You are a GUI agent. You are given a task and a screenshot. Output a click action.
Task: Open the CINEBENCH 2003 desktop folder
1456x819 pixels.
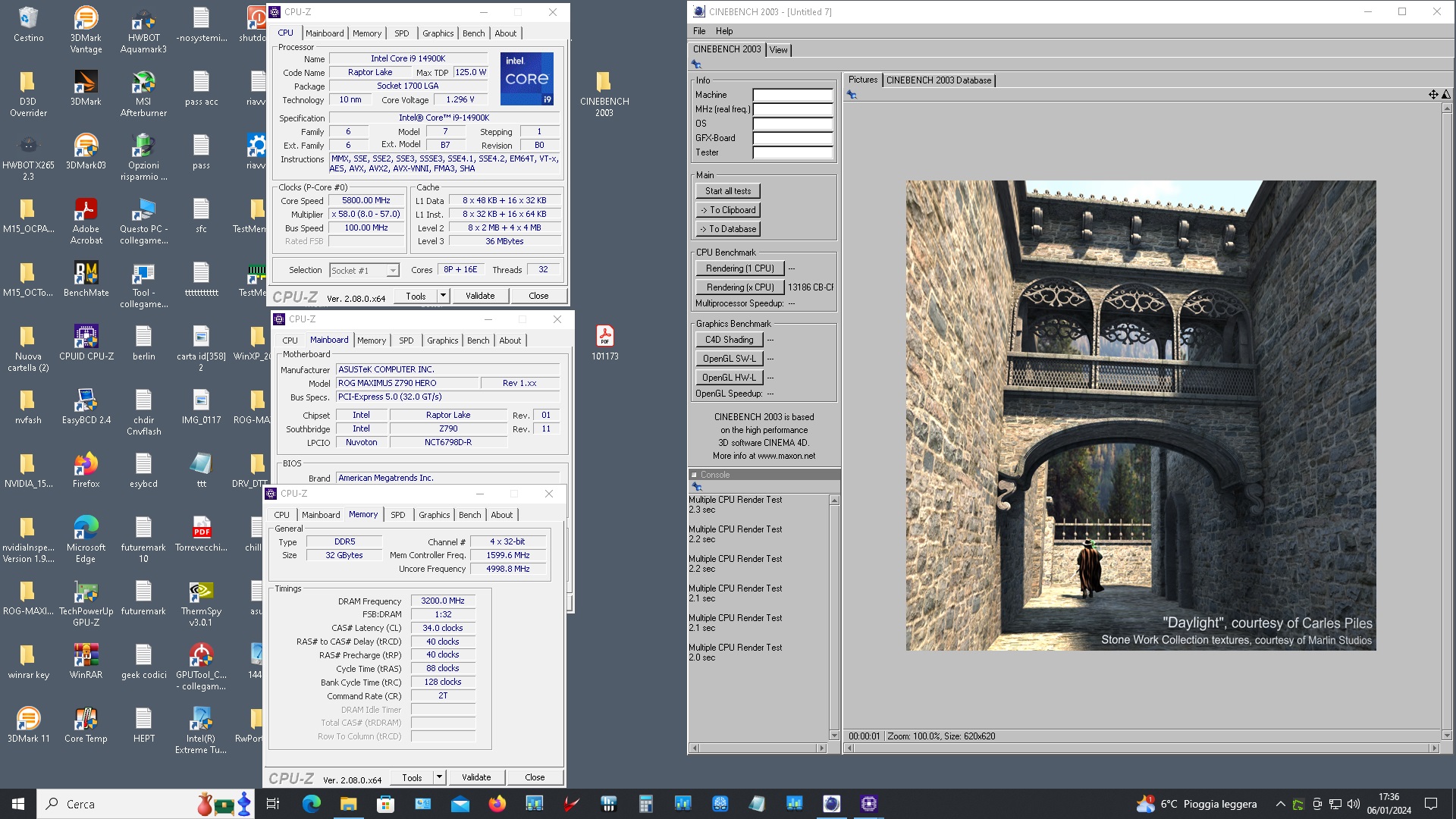click(x=604, y=94)
